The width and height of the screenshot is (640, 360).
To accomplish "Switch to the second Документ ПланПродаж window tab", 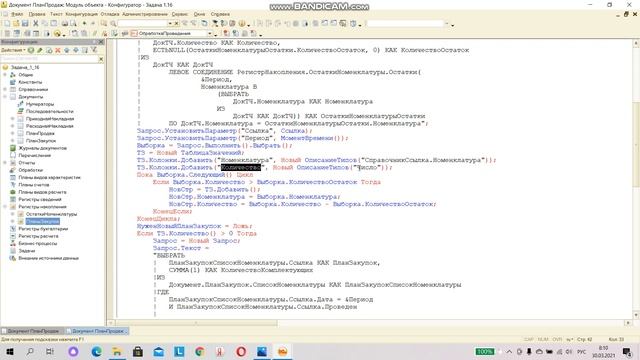I will (97, 331).
